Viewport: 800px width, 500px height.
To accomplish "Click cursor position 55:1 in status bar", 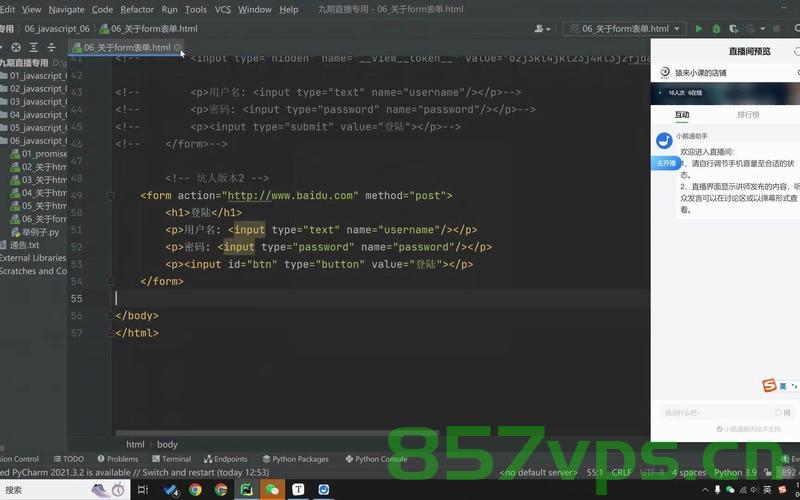I will click(x=595, y=473).
